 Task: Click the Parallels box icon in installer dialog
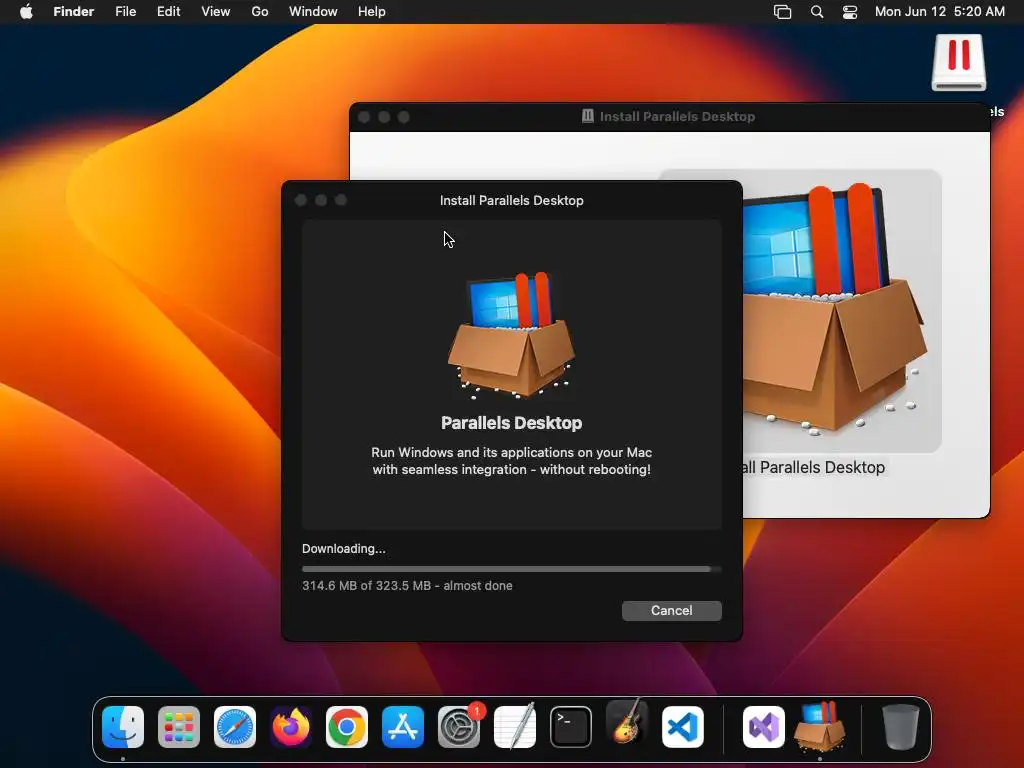(511, 335)
